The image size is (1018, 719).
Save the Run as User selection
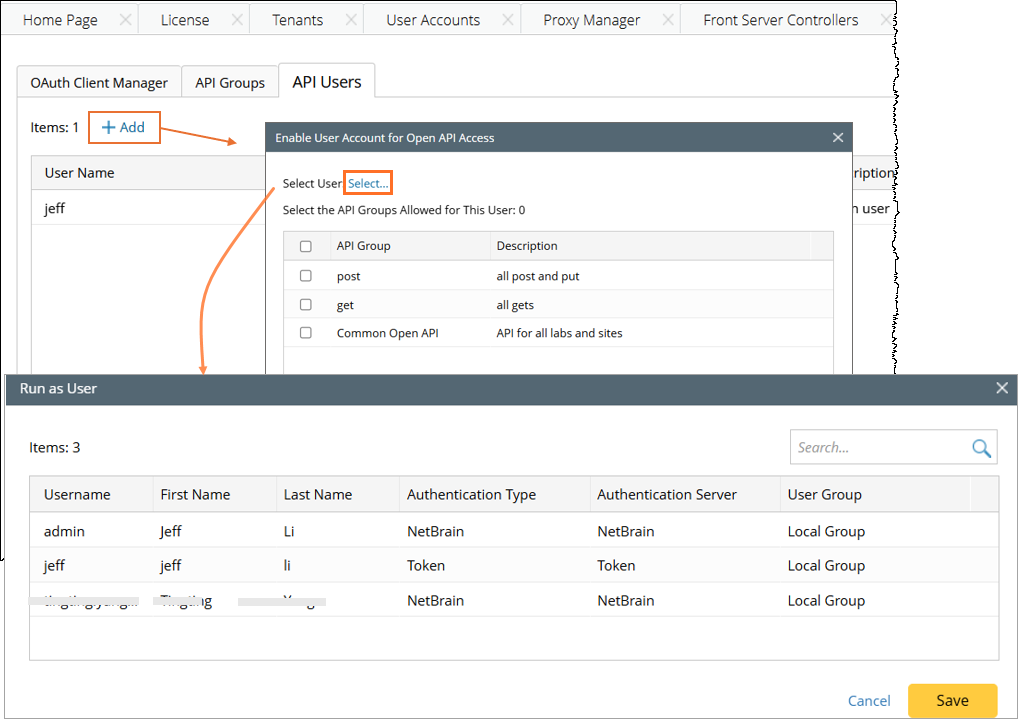952,700
